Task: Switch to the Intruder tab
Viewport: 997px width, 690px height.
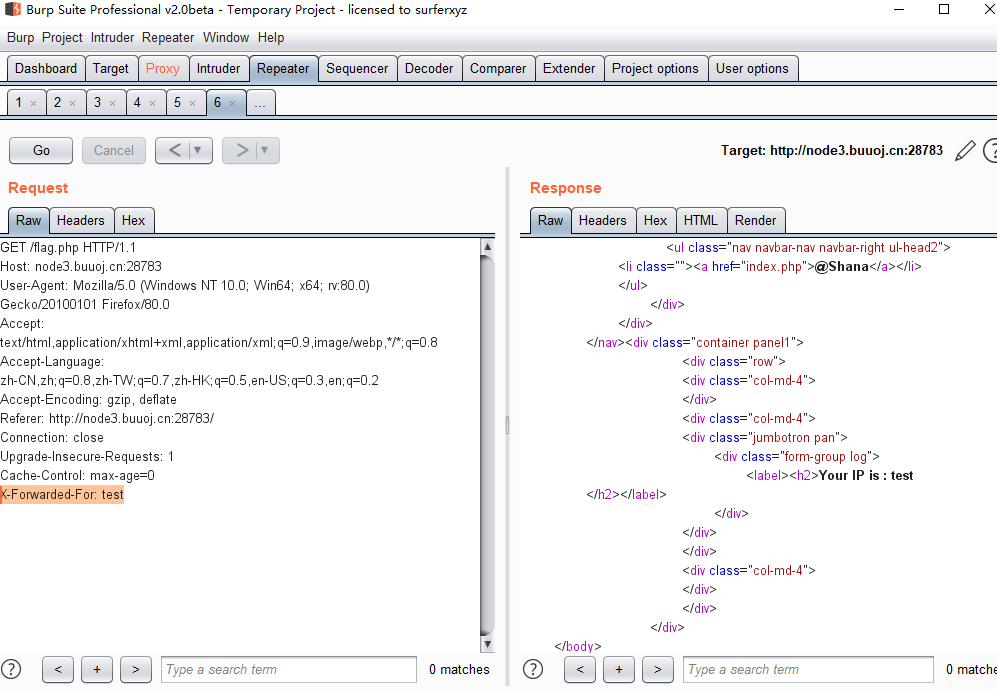Action: (x=218, y=68)
